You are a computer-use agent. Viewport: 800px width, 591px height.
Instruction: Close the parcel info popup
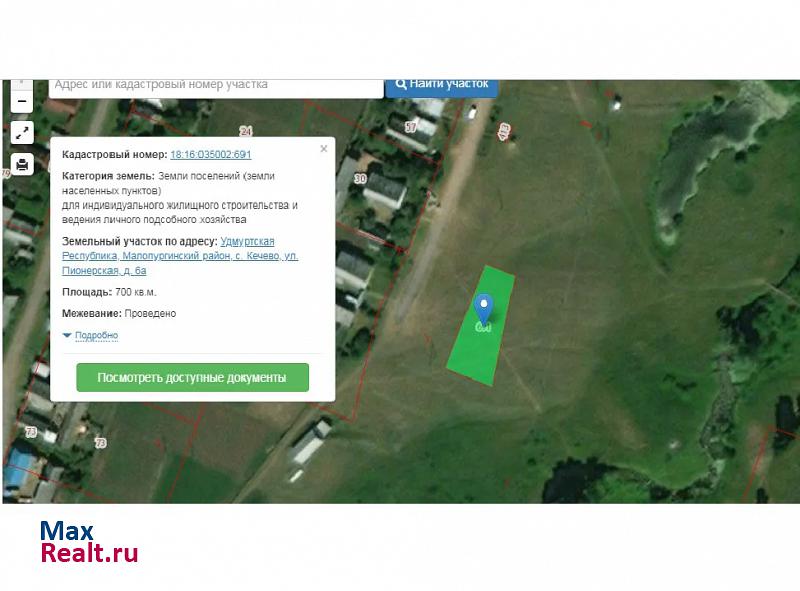pos(323,149)
